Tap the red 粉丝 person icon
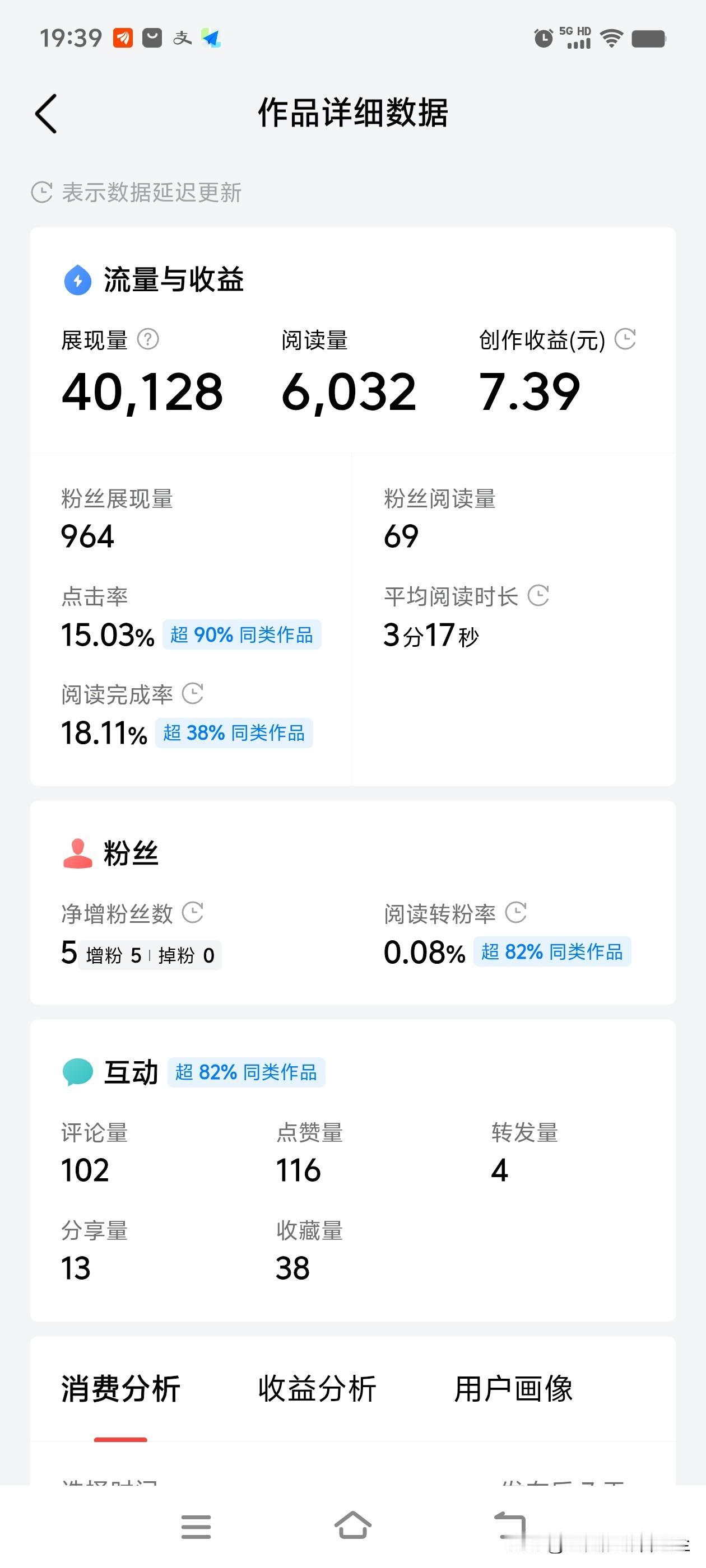This screenshot has width=706, height=1568. pyautogui.click(x=78, y=853)
